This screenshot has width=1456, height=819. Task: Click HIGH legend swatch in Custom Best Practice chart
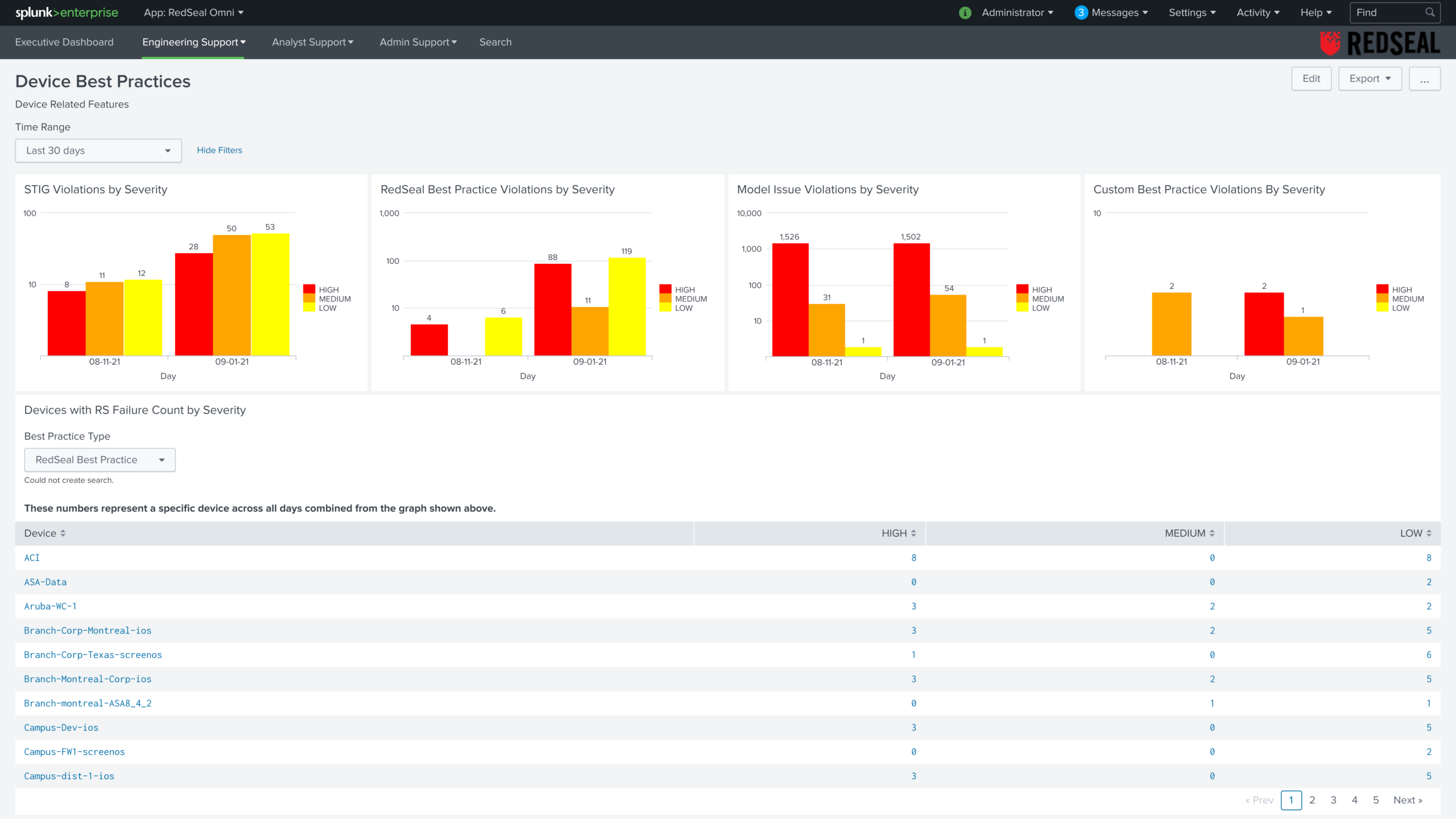coord(1382,289)
